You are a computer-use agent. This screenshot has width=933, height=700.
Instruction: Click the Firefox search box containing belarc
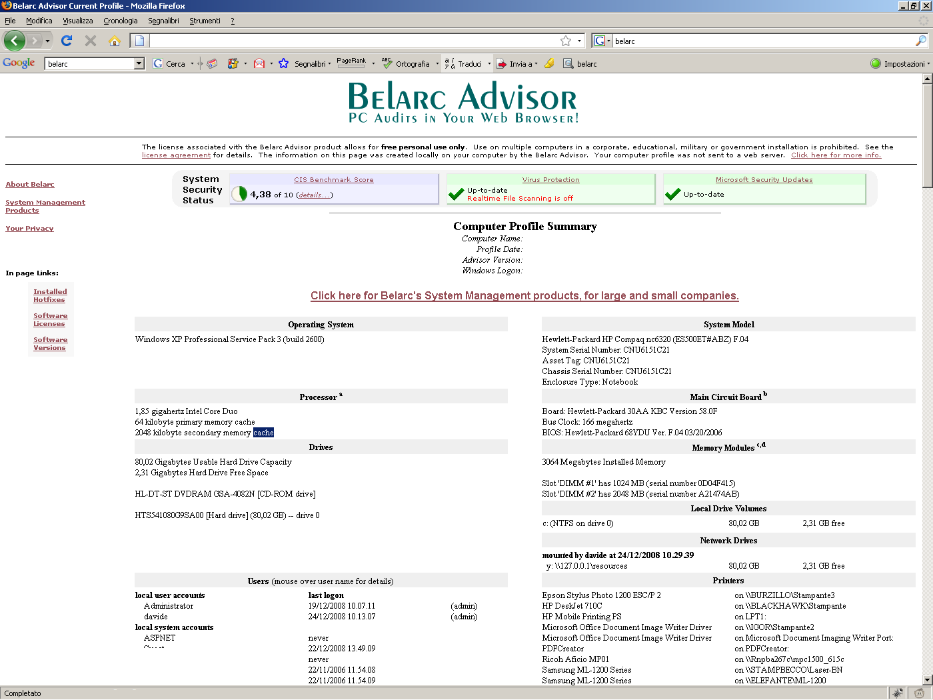tap(763, 40)
